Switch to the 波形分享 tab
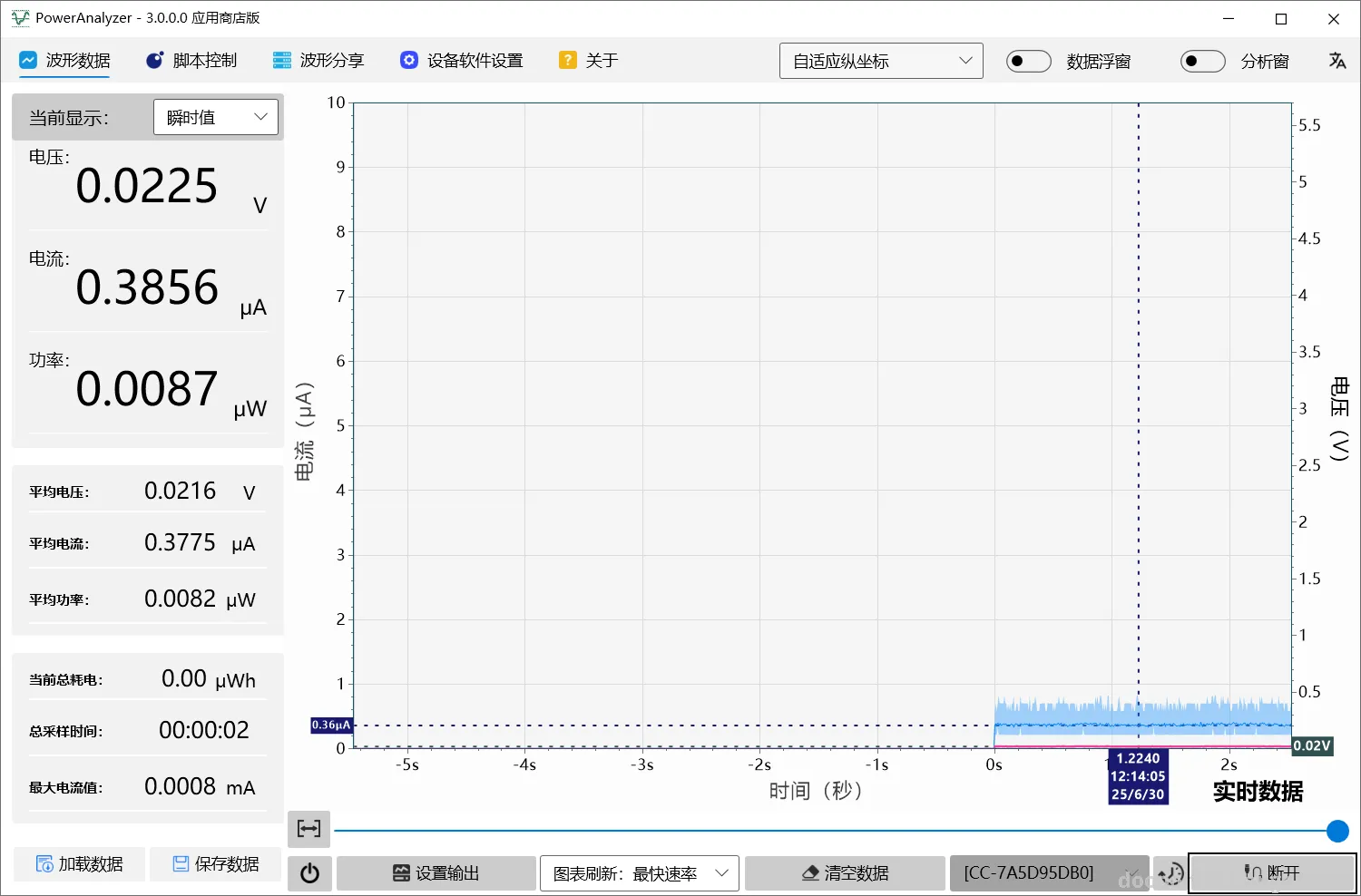The width and height of the screenshot is (1361, 896). pyautogui.click(x=318, y=60)
